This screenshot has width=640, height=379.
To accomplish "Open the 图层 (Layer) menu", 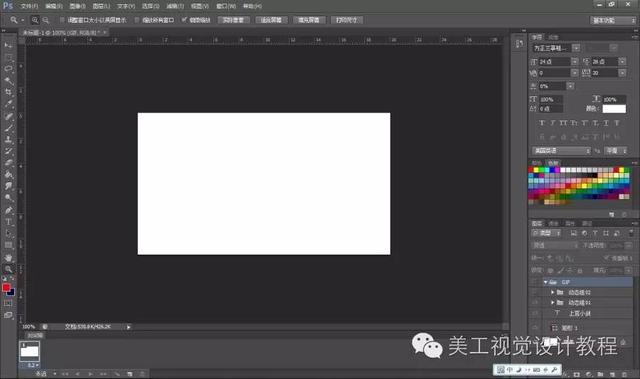I will (x=101, y=6).
